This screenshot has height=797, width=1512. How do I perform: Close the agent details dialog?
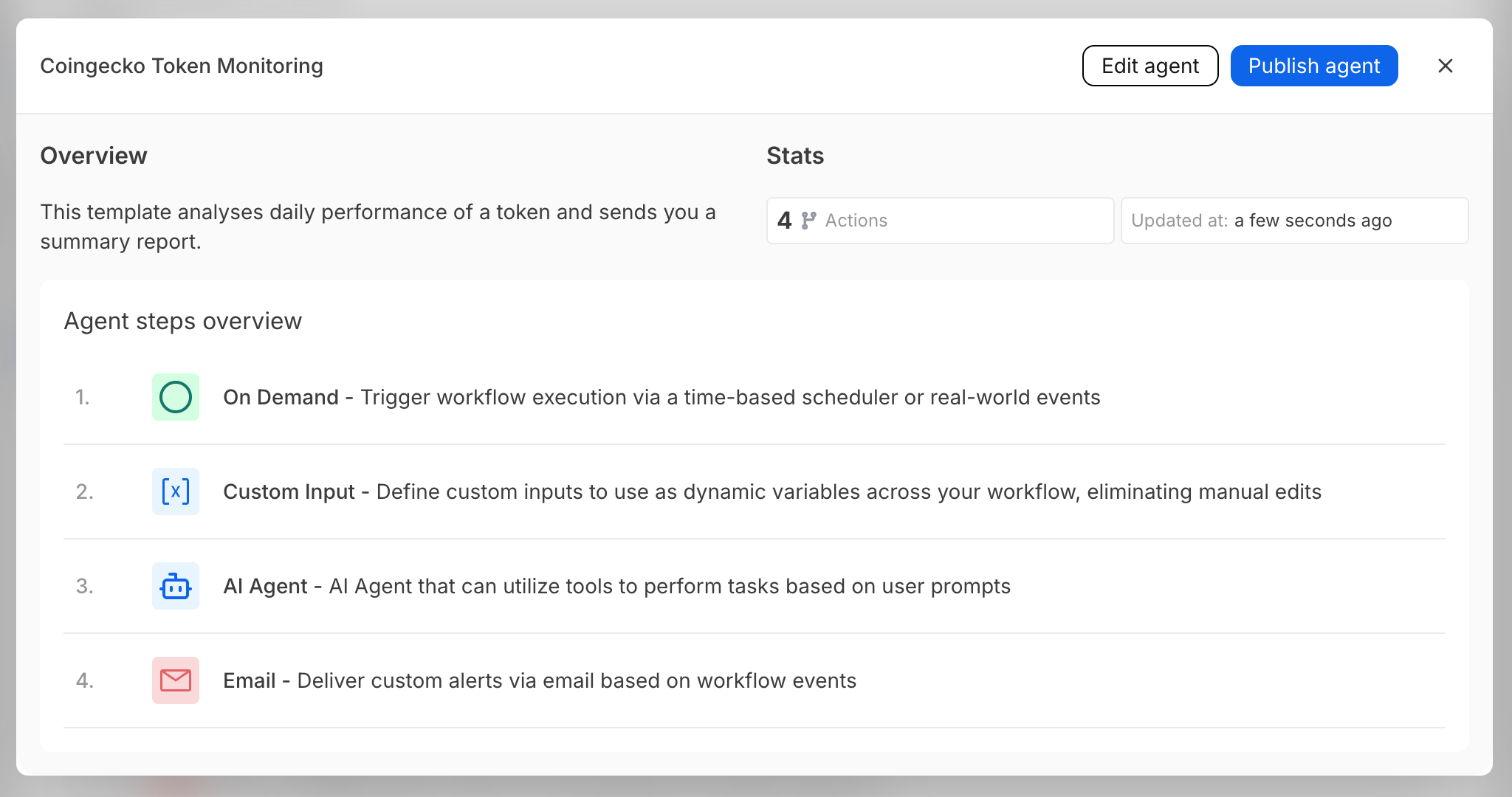pyautogui.click(x=1445, y=66)
